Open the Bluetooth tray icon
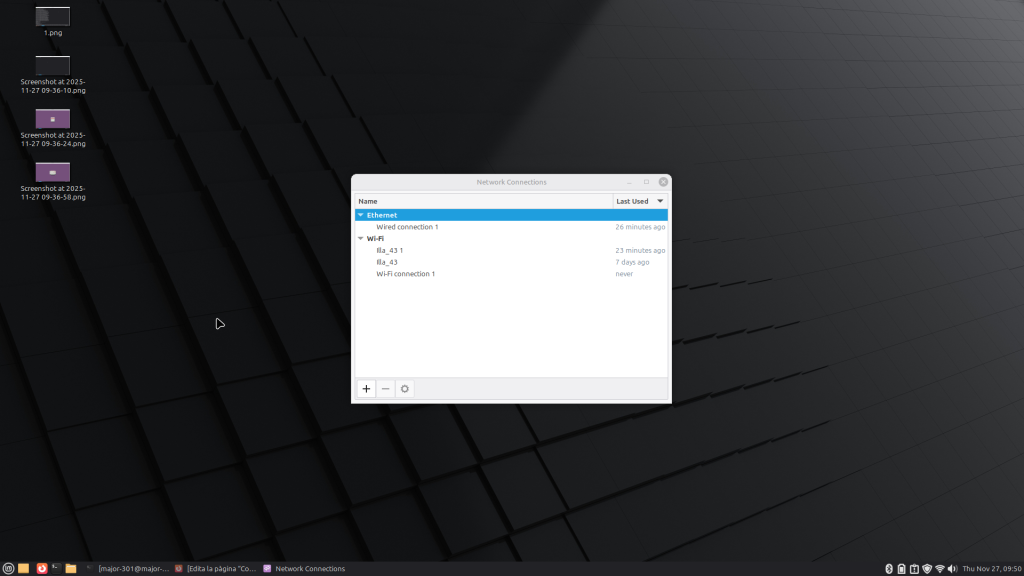1024x576 pixels. coord(889,568)
